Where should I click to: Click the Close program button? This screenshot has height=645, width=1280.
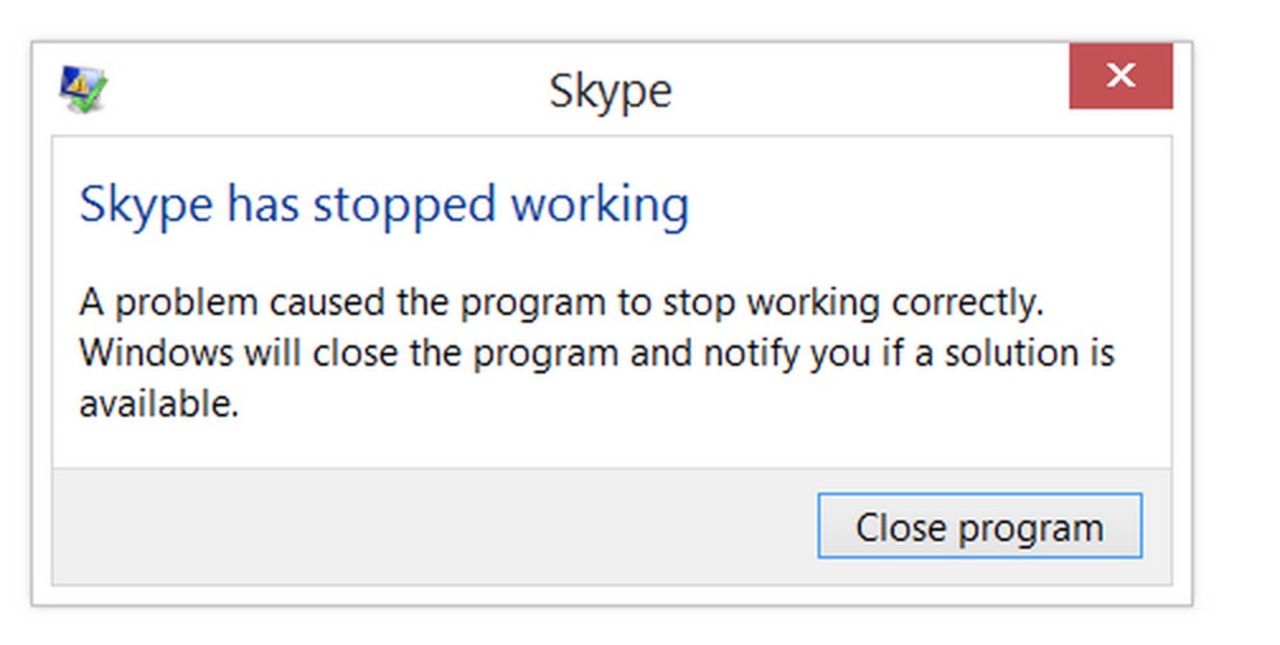(980, 525)
